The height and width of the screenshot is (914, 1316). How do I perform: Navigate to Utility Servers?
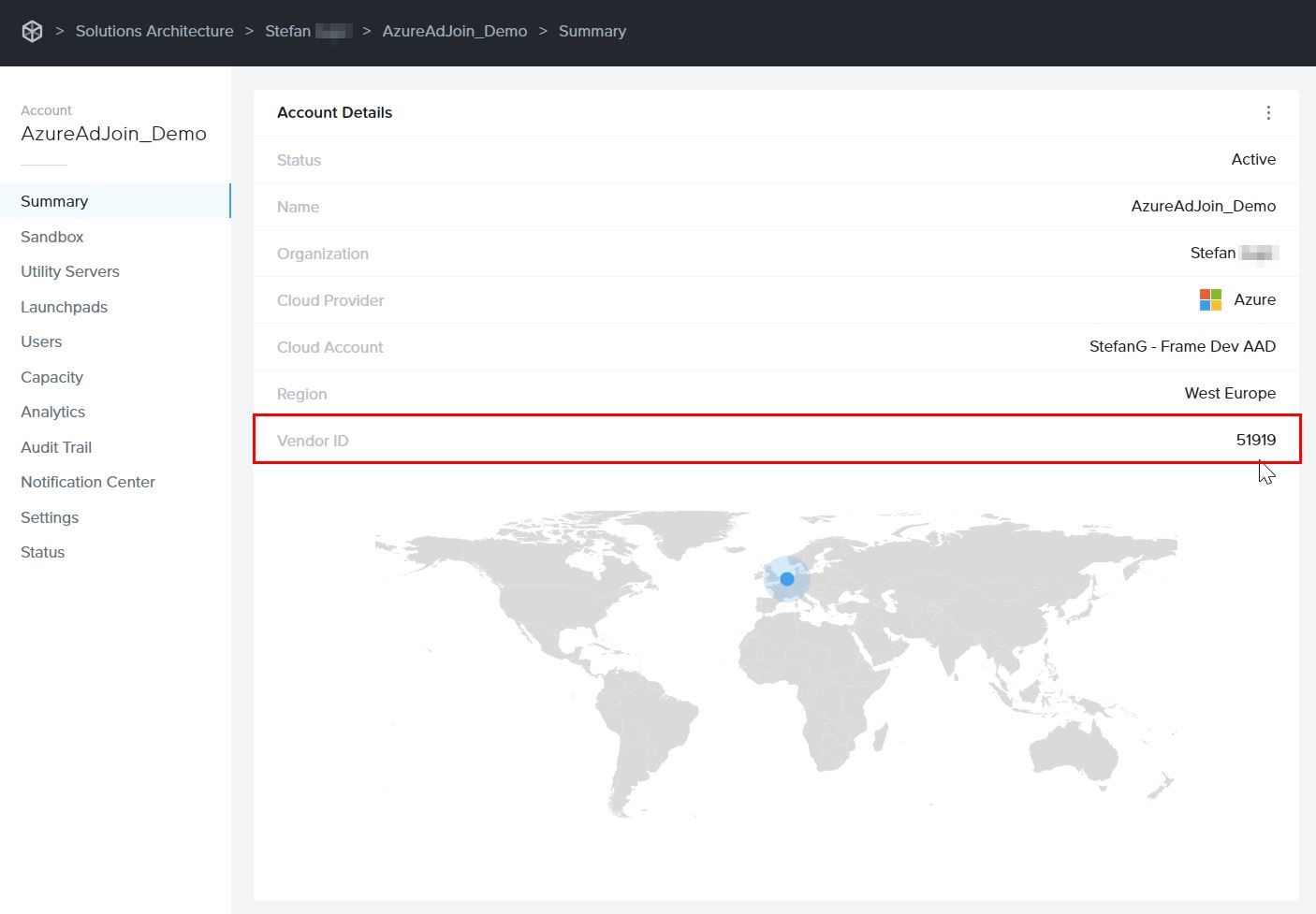70,272
